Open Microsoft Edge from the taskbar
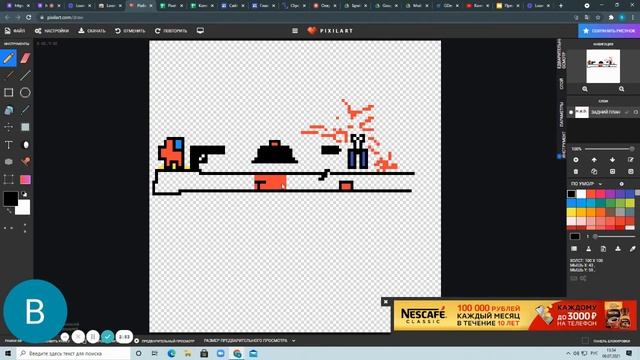 (171, 353)
